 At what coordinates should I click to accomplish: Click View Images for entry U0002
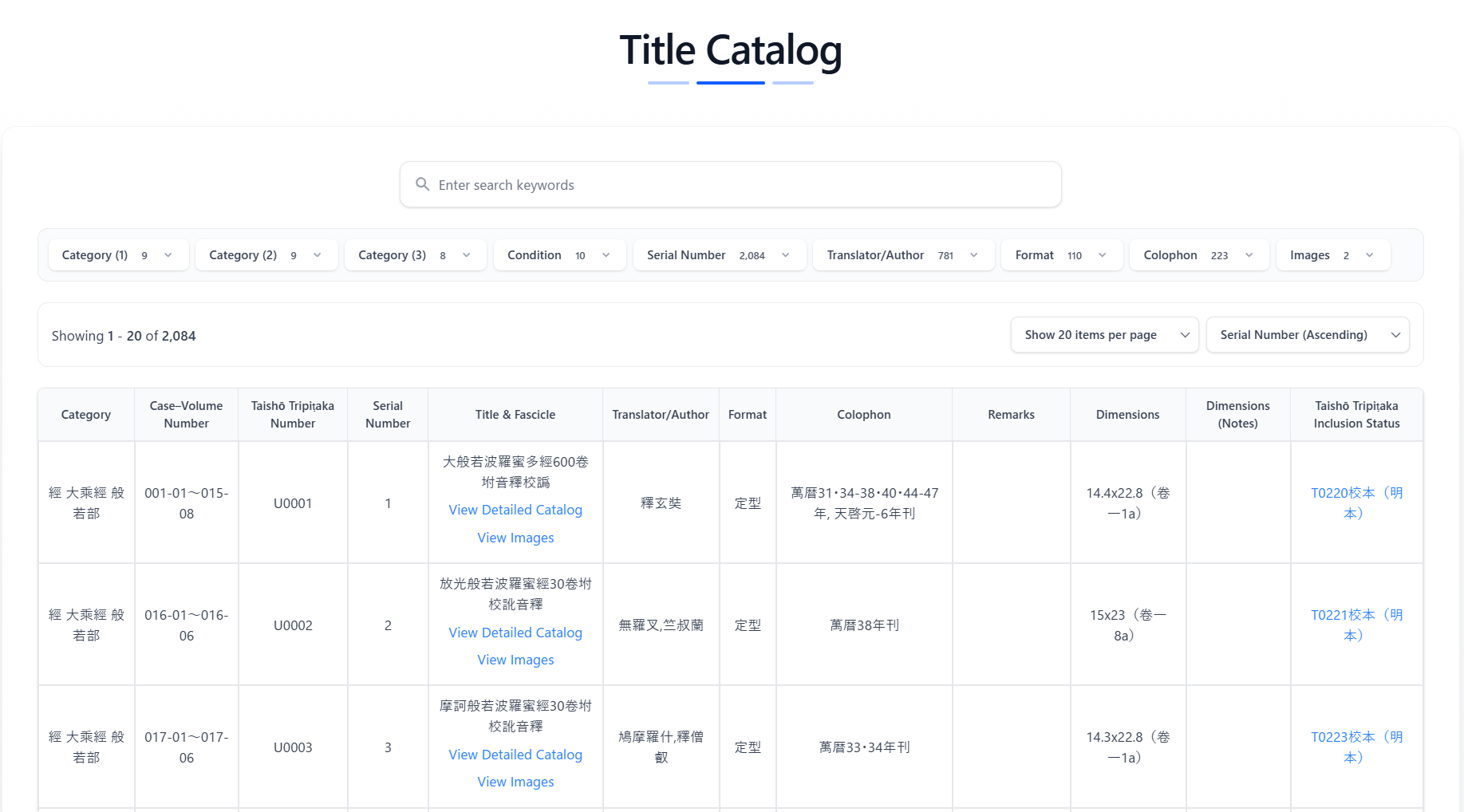pyautogui.click(x=515, y=660)
